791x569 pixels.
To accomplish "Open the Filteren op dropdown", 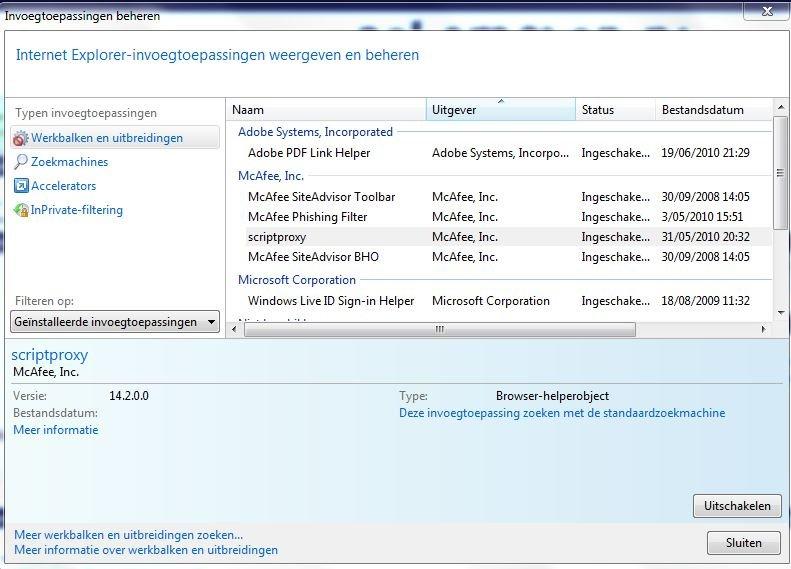I will click(115, 322).
